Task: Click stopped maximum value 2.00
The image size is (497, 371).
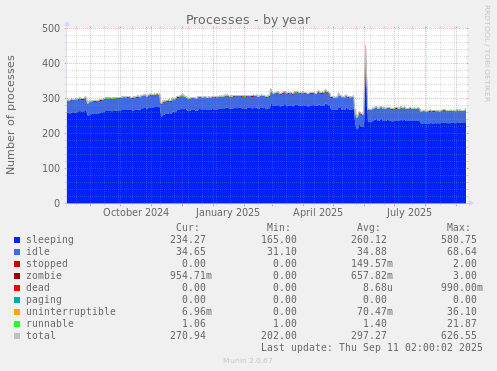Action: tap(465, 264)
